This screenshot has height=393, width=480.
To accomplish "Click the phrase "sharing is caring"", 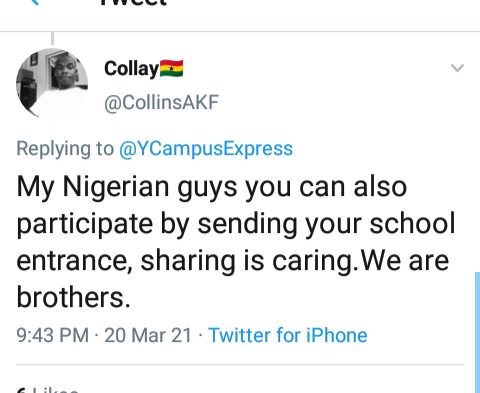I will pyautogui.click(x=246, y=261).
